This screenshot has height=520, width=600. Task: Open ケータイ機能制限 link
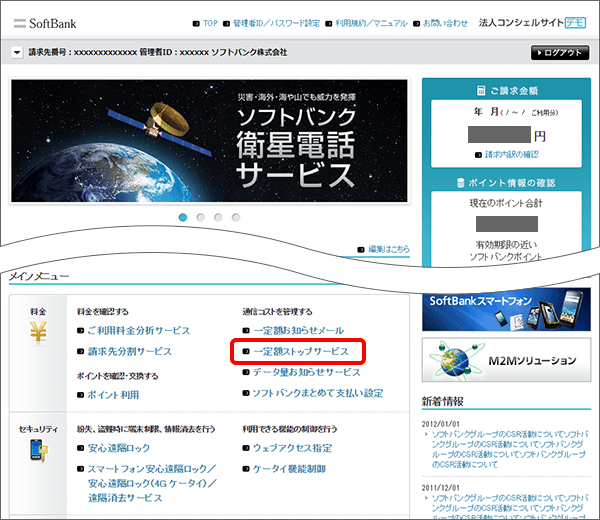coord(289,469)
